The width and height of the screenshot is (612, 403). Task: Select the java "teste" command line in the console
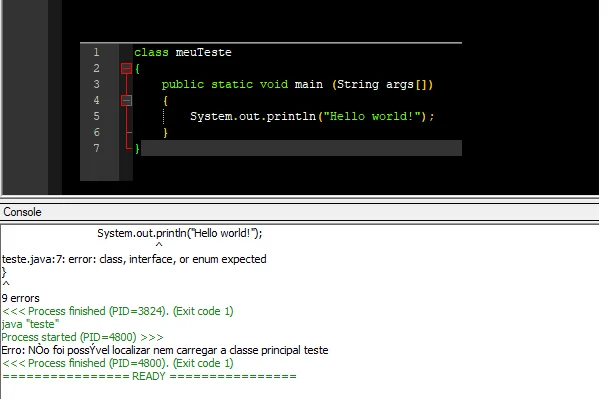click(x=30, y=324)
